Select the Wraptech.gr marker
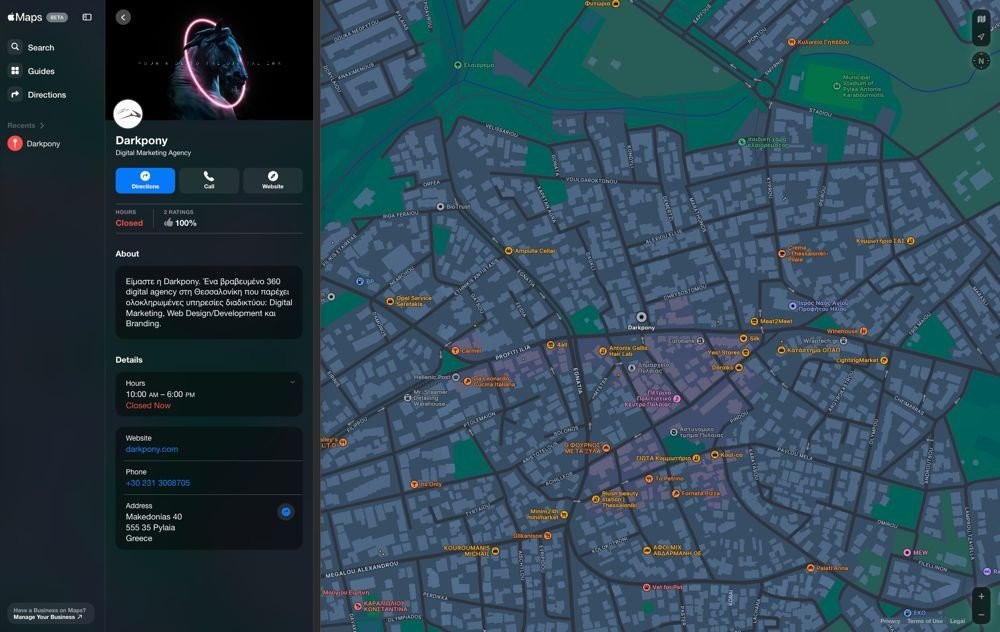This screenshot has width=1000, height=632. click(844, 341)
